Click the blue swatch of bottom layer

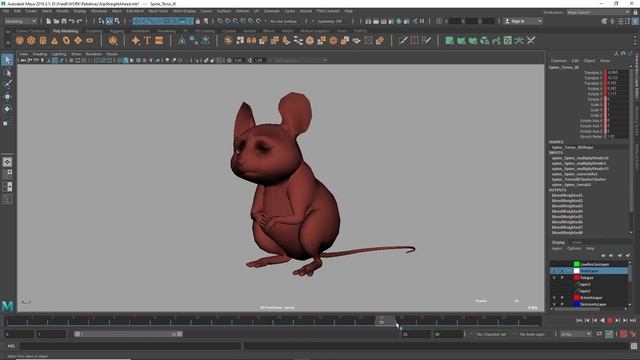coord(576,304)
